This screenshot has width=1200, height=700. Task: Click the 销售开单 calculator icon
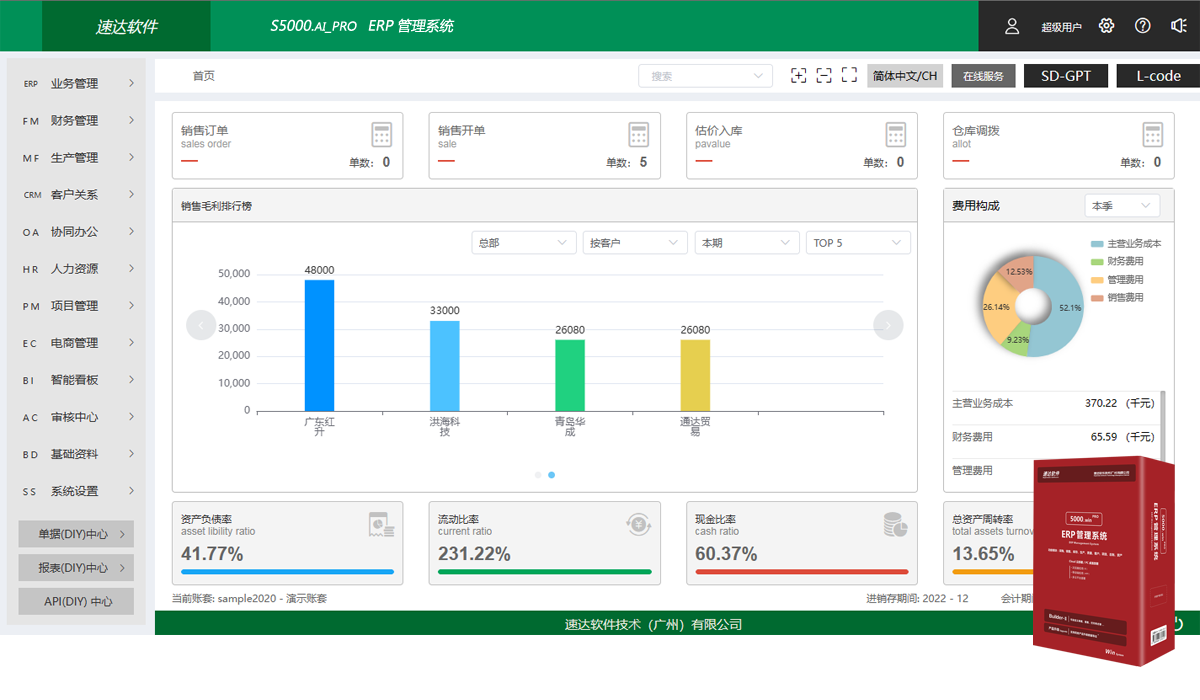coord(639,135)
